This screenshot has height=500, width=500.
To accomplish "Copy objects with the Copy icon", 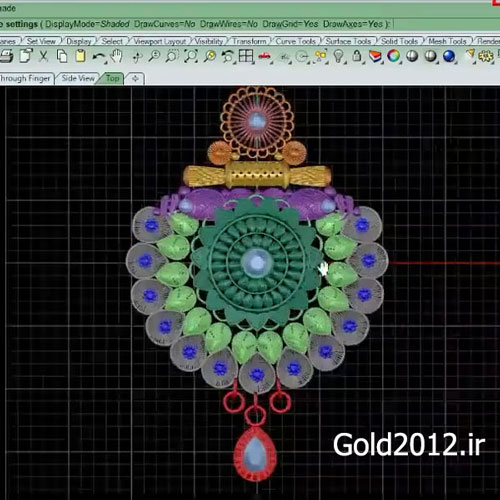I will [62, 56].
